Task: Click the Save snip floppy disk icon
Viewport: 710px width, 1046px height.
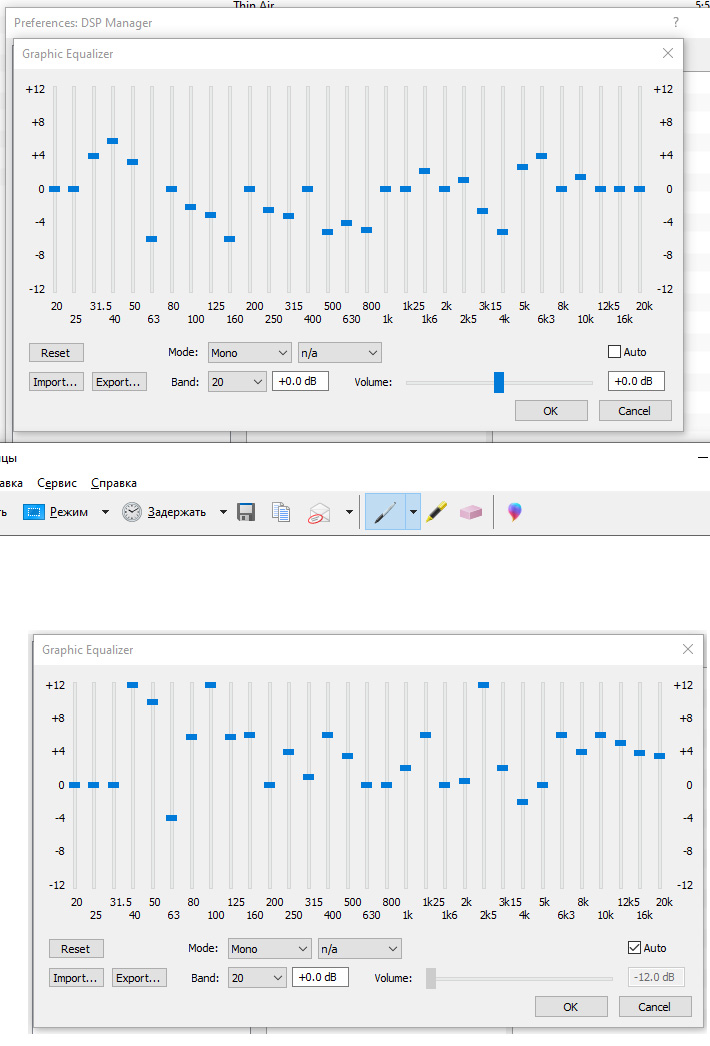Action: tap(246, 512)
